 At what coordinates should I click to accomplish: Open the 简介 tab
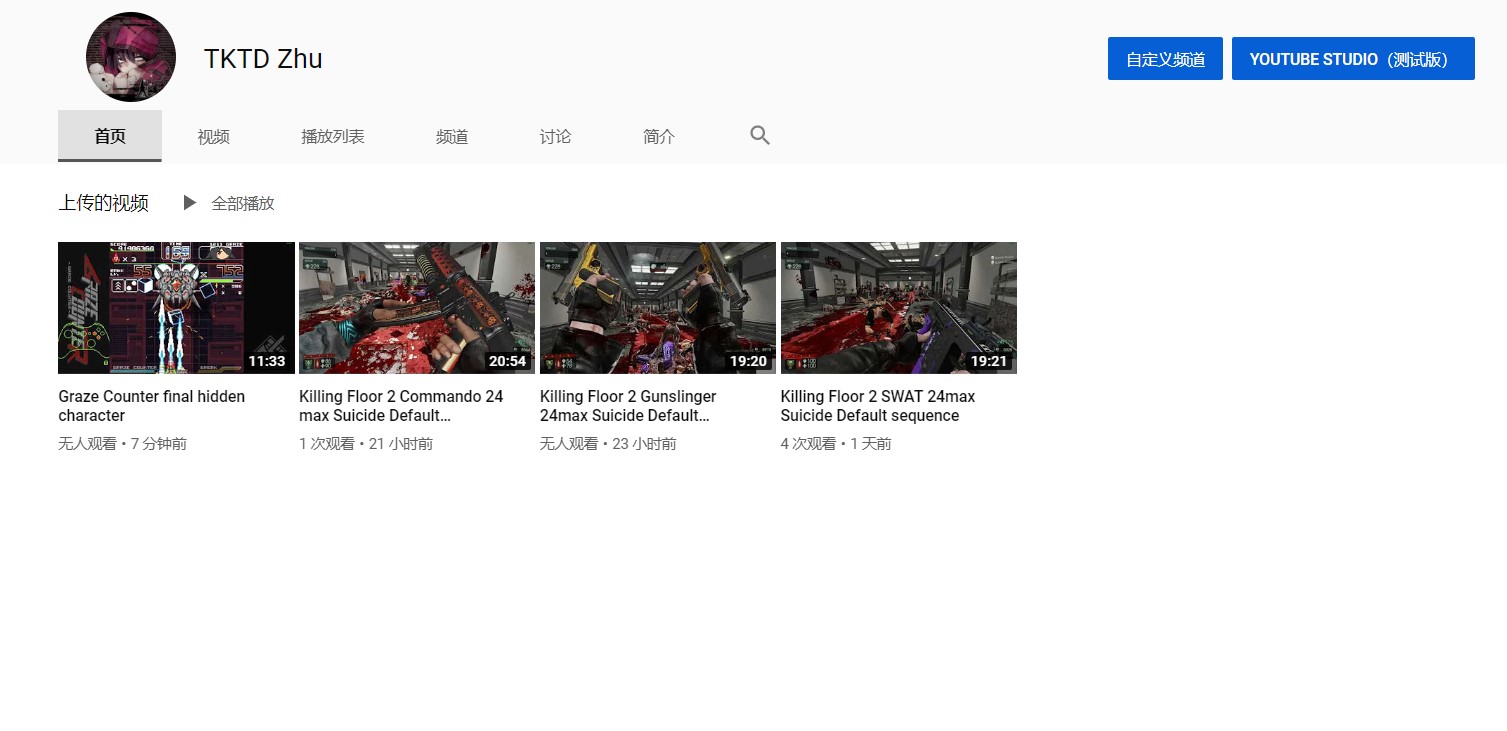[659, 137]
